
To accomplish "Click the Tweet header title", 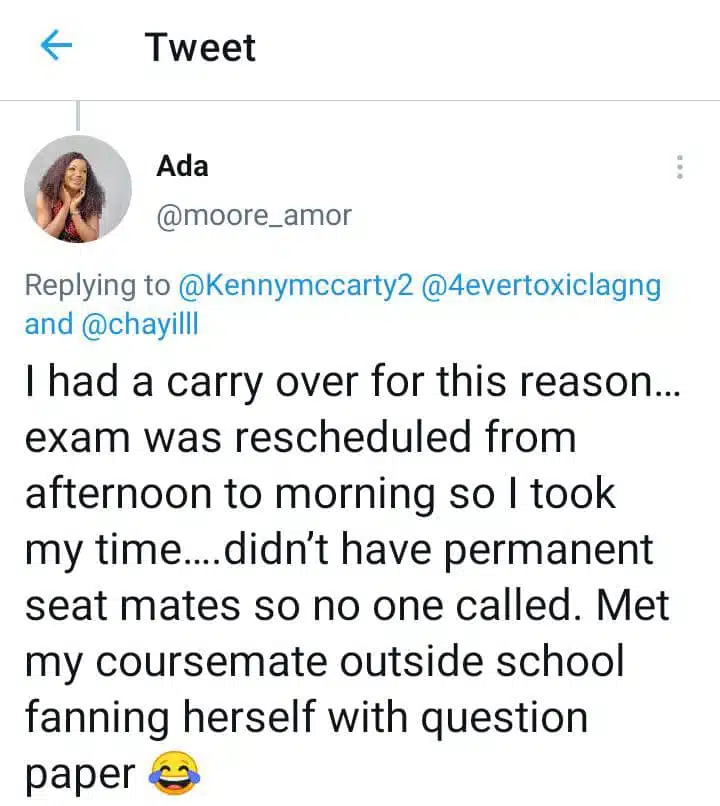I will pyautogui.click(x=200, y=47).
